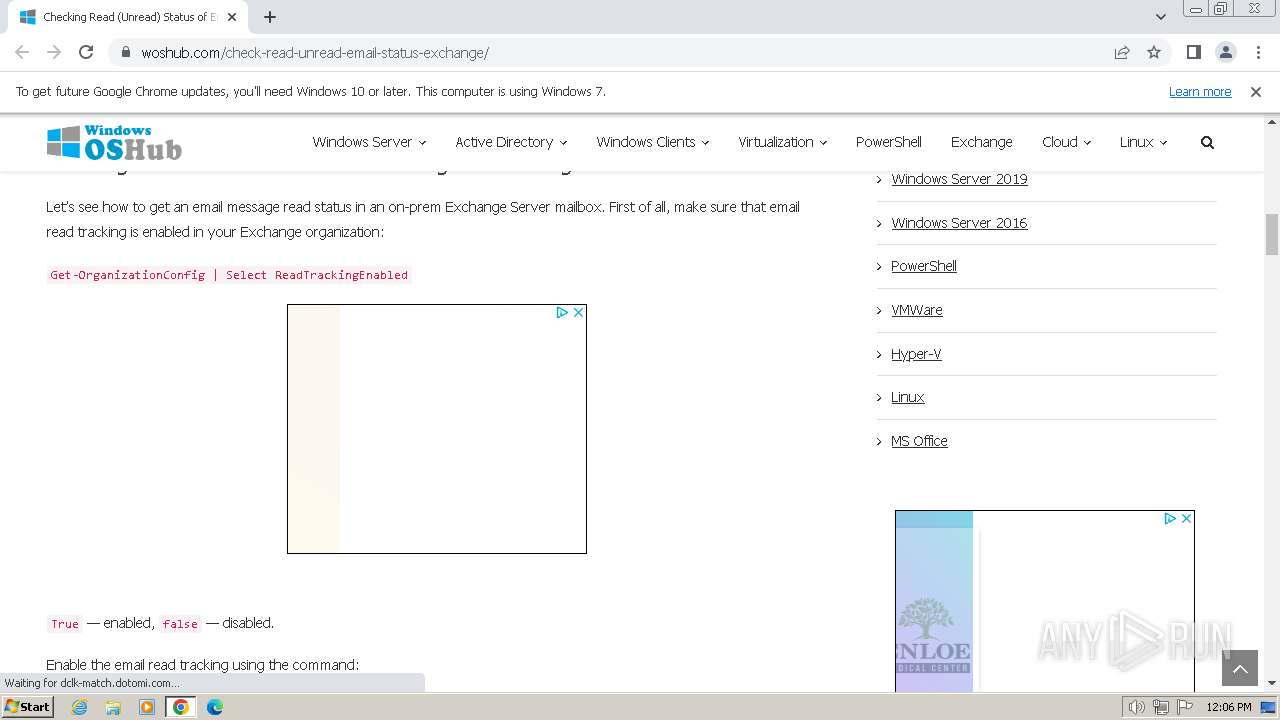1280x720 pixels.
Task: Open File Explorer from taskbar
Action: (x=113, y=707)
